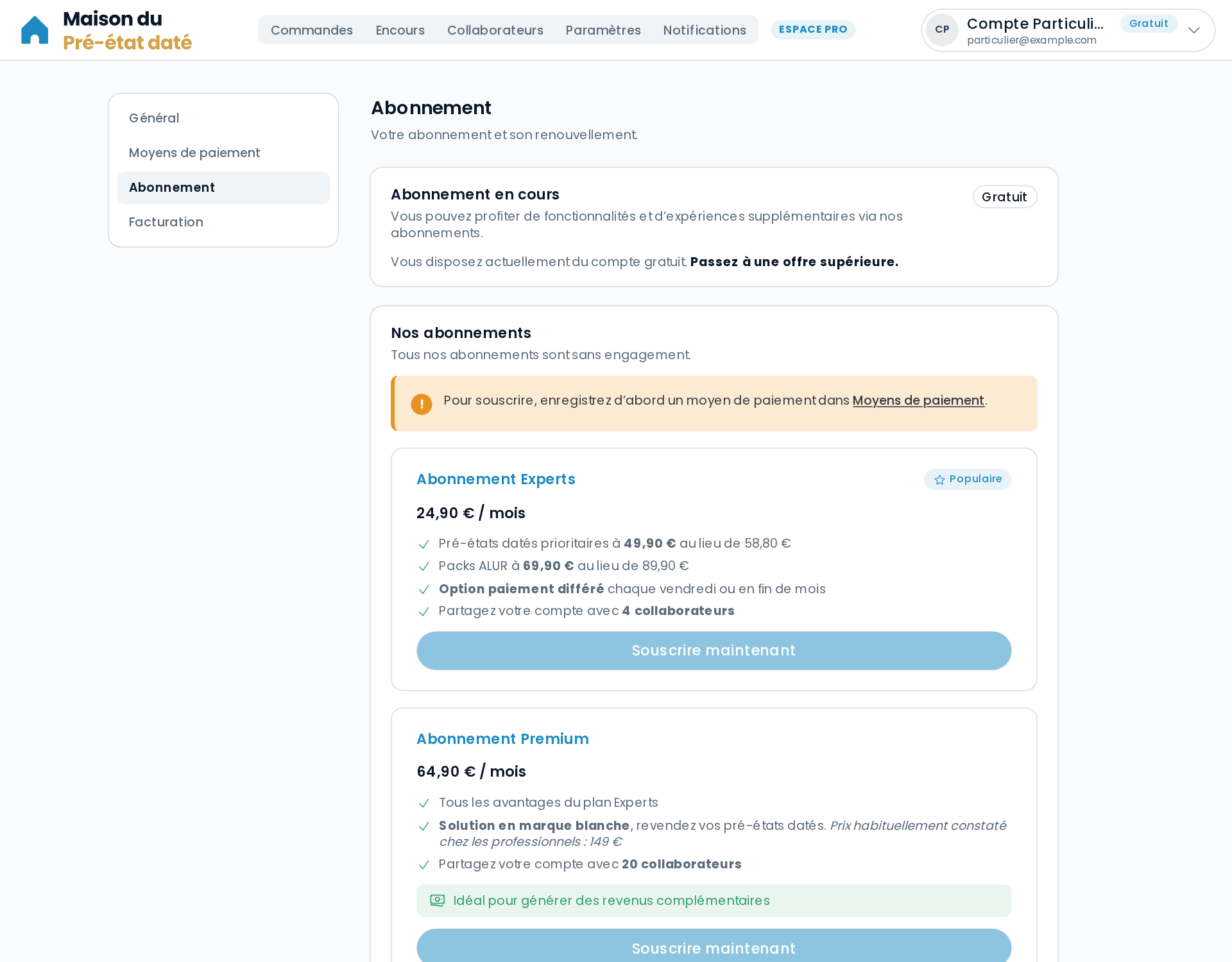
Task: Click the Gratuit tag in account header
Action: click(x=1149, y=24)
